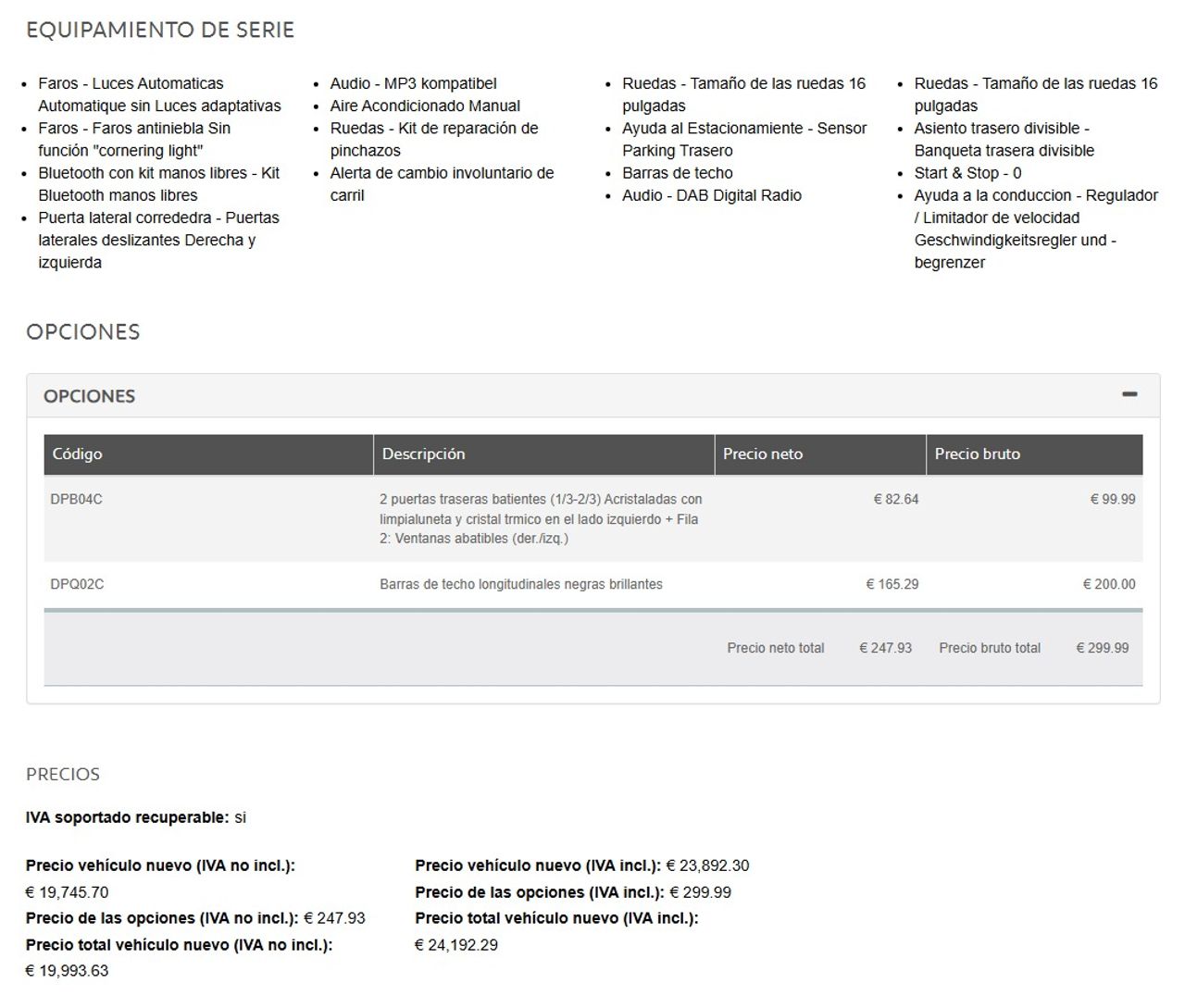This screenshot has width=1185, height=1008.
Task: Select option code DPQ02C
Action: click(77, 585)
